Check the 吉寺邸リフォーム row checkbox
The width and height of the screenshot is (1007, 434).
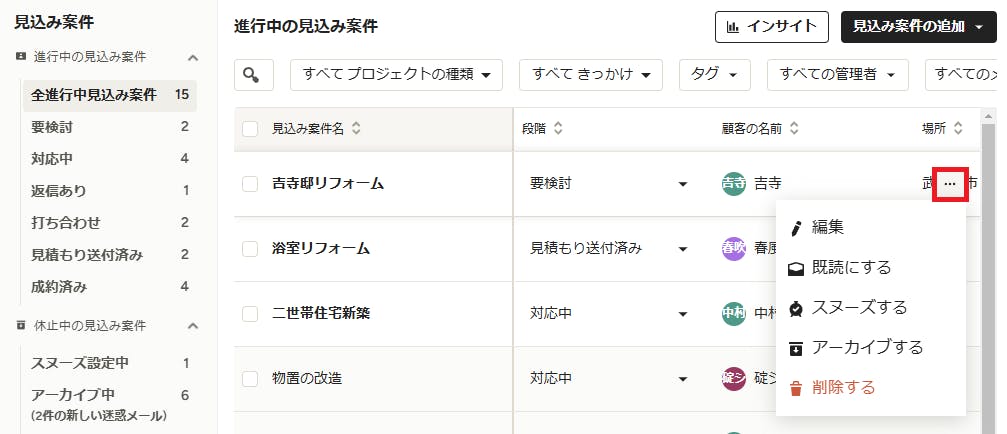(251, 184)
